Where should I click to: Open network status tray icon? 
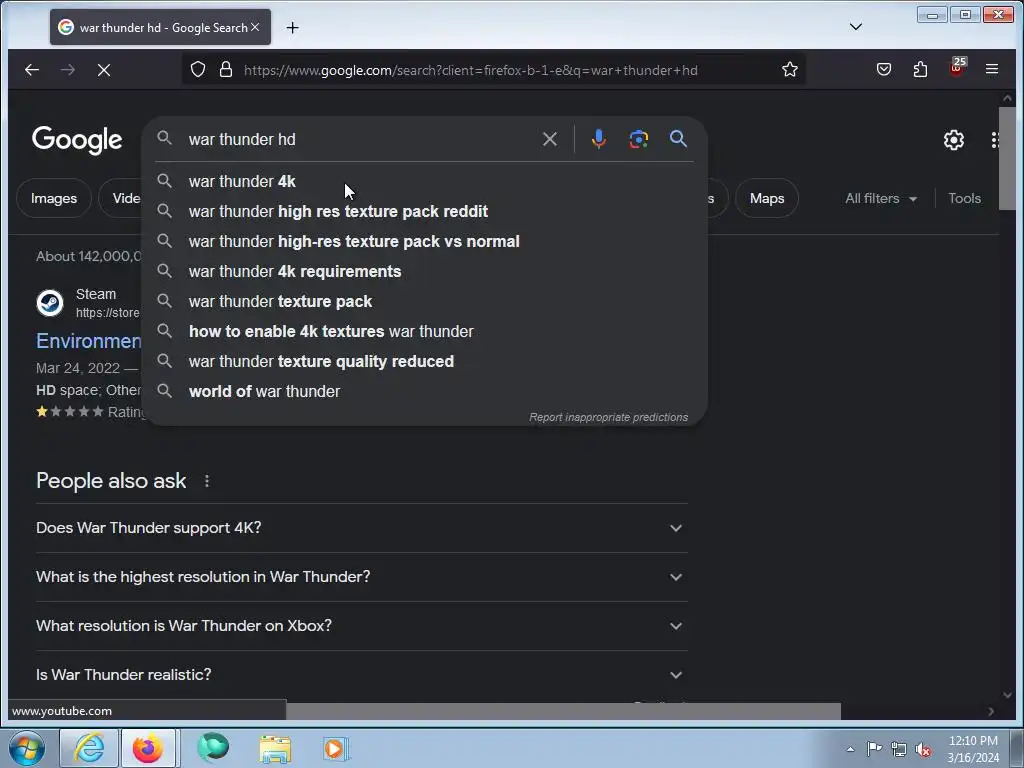pos(899,749)
